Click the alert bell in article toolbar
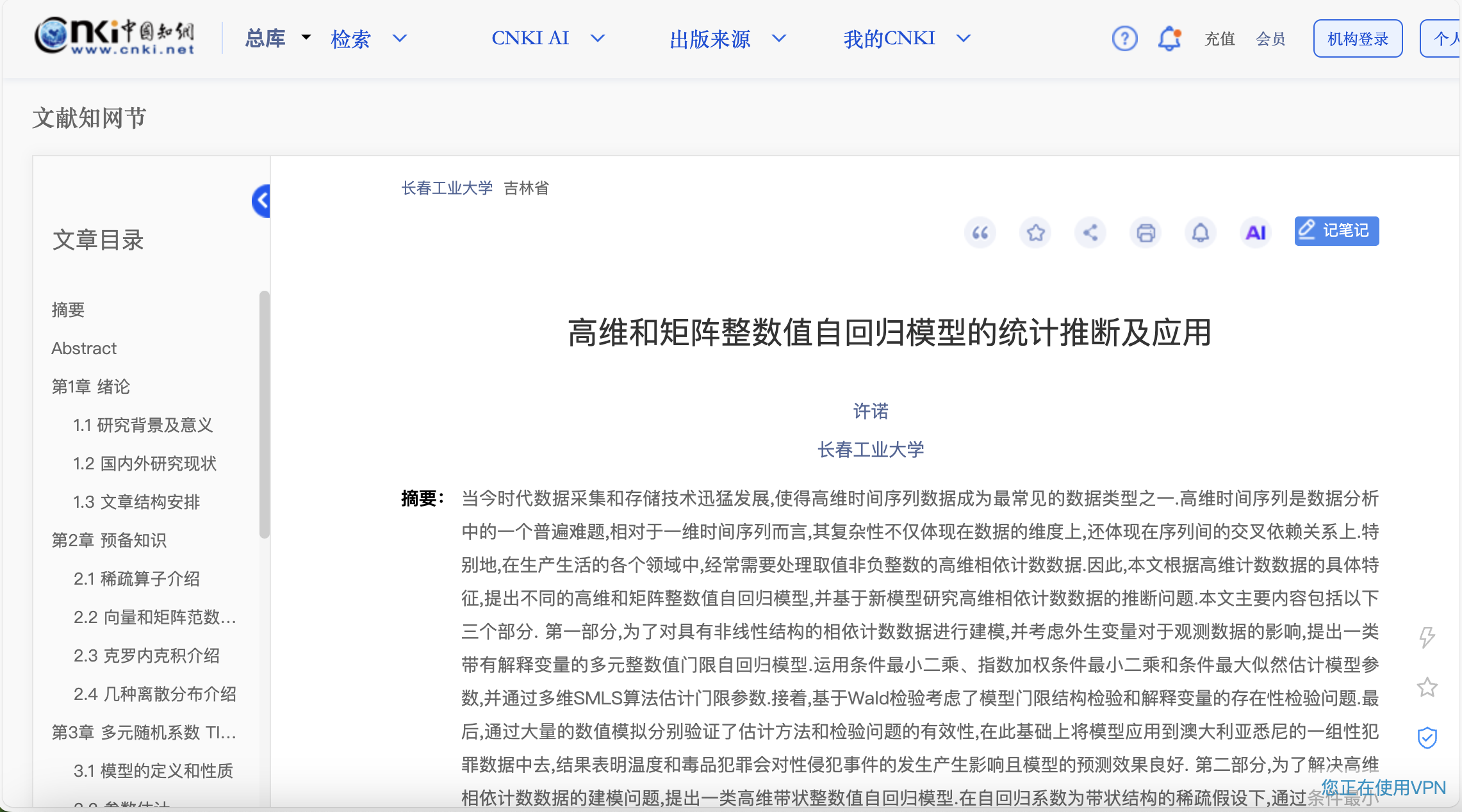This screenshot has width=1462, height=812. tap(1200, 232)
